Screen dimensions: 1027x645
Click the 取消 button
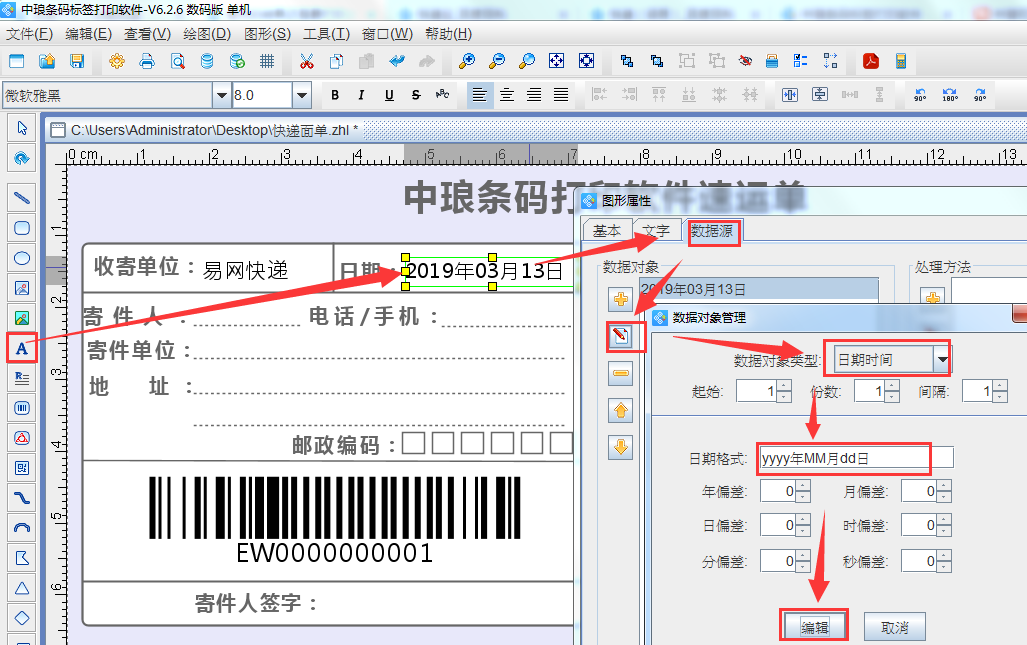click(894, 627)
